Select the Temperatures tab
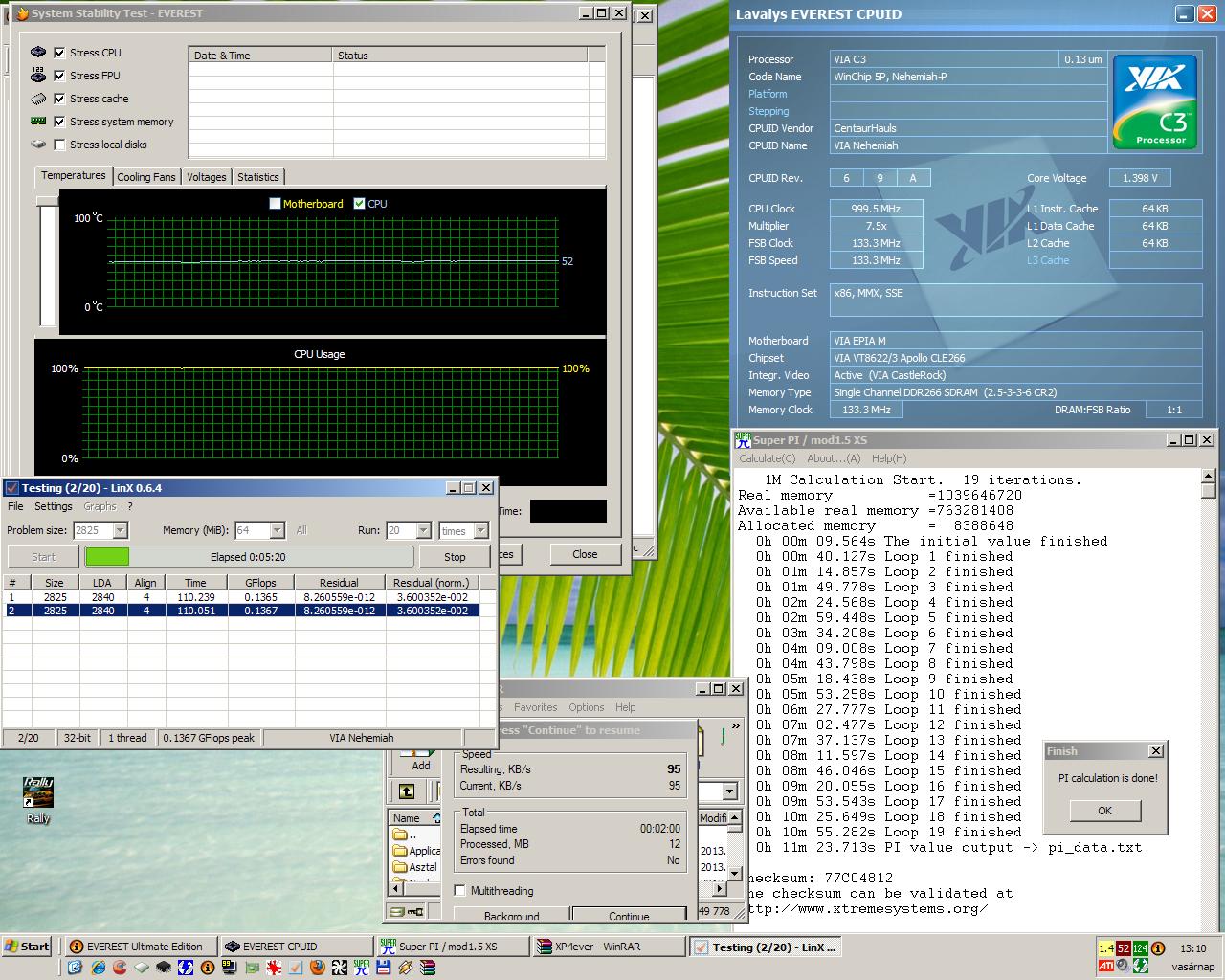The width and height of the screenshot is (1225, 980). 74,176
